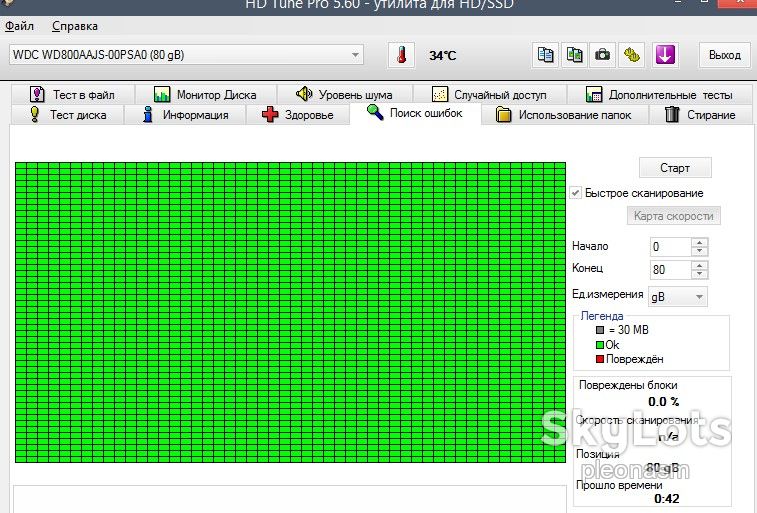Click the Начало input field

(670, 247)
